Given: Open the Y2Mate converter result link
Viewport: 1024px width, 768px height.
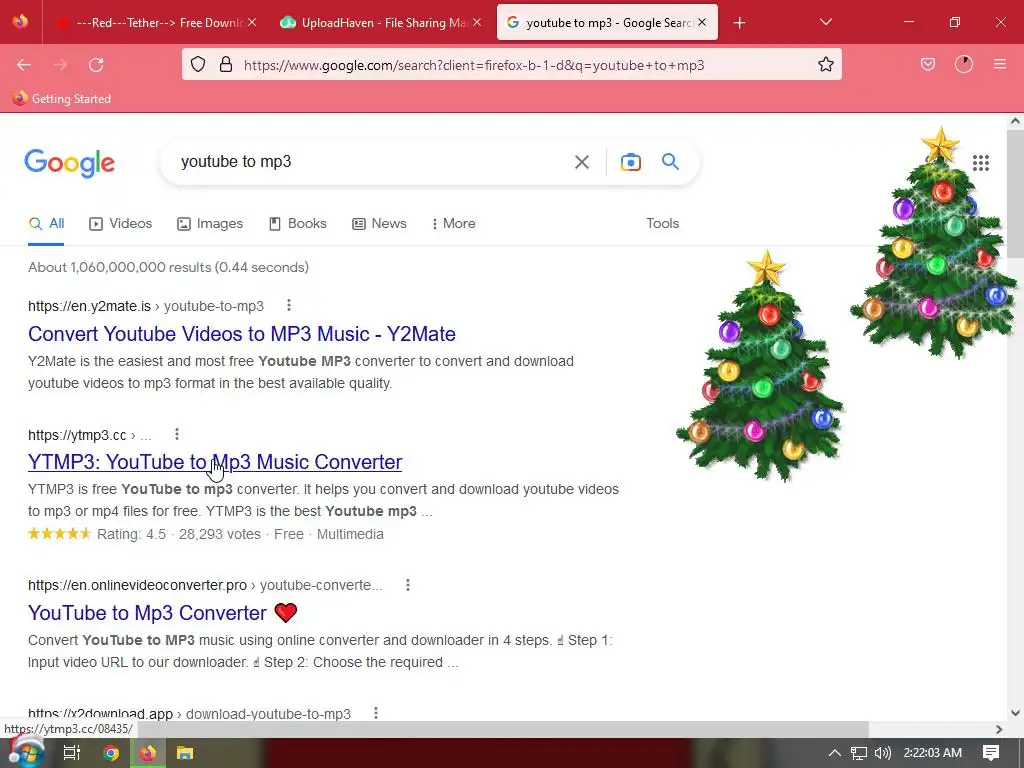Looking at the screenshot, I should click(x=242, y=334).
